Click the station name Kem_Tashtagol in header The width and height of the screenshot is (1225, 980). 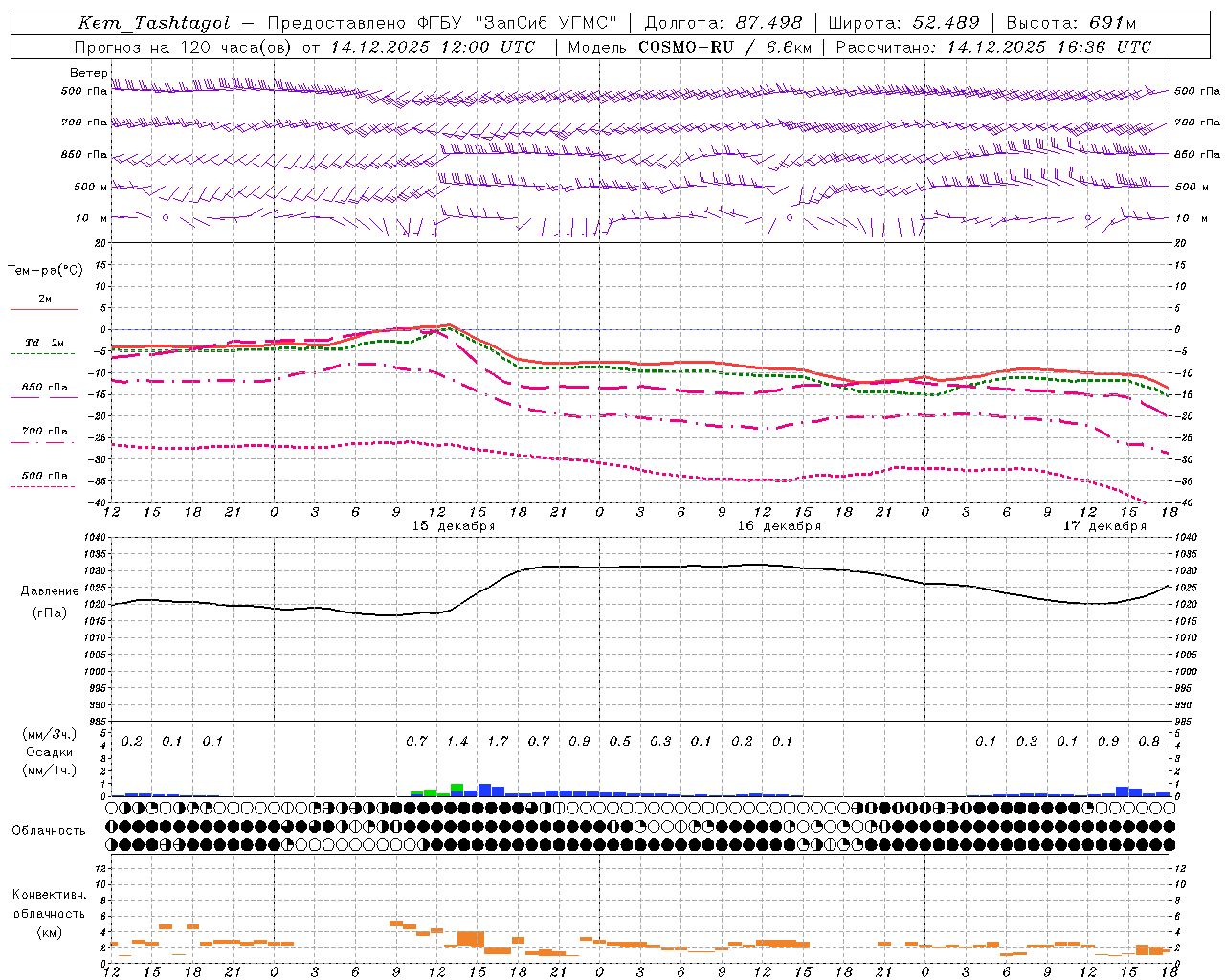(x=154, y=23)
